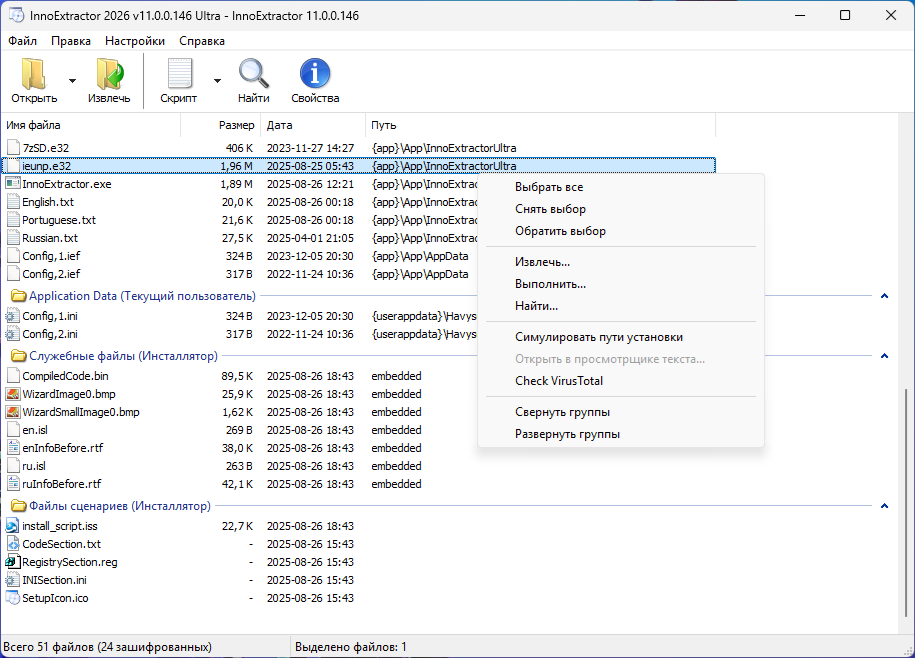
Task: Collapse the Файлы сценариев group chevron
Action: pyautogui.click(x=885, y=506)
